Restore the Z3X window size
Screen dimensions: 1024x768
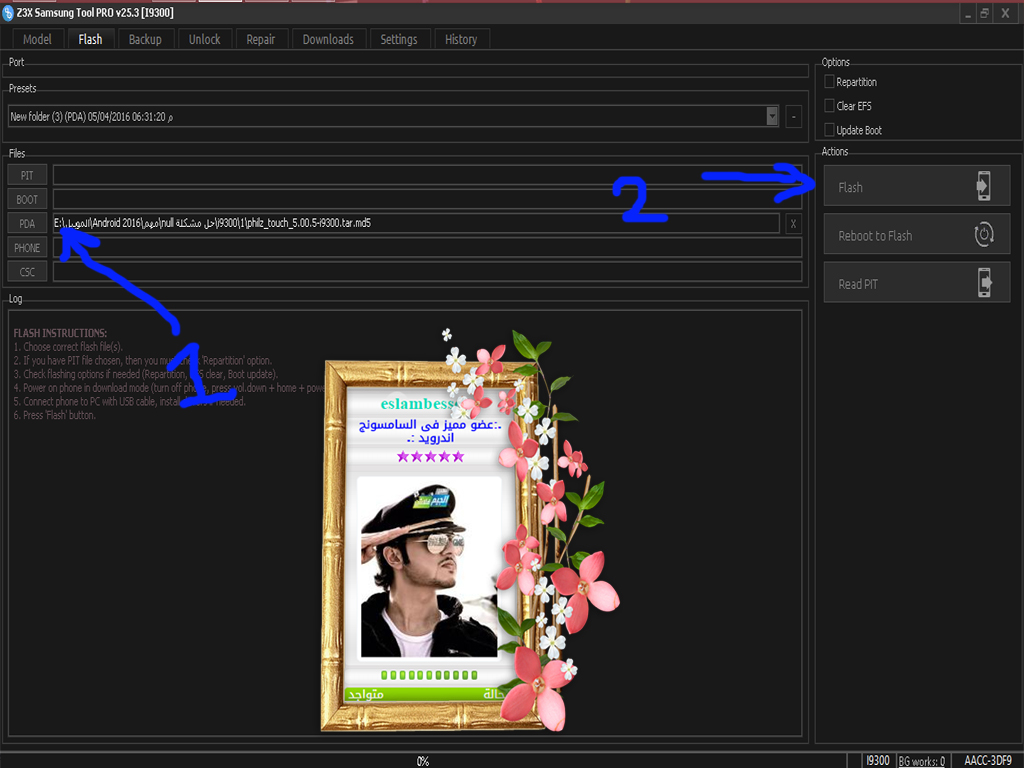(x=985, y=13)
